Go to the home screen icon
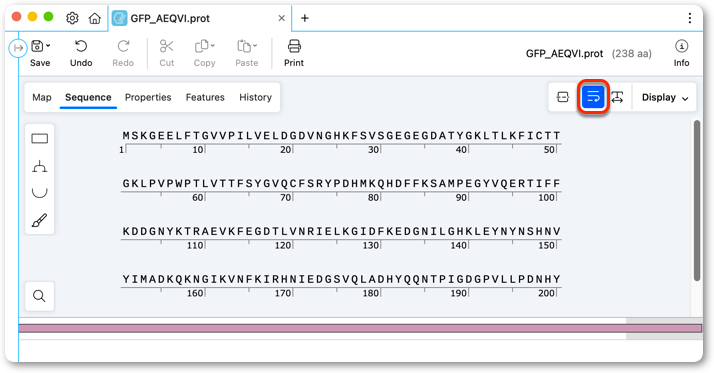The image size is (714, 373). (x=95, y=18)
